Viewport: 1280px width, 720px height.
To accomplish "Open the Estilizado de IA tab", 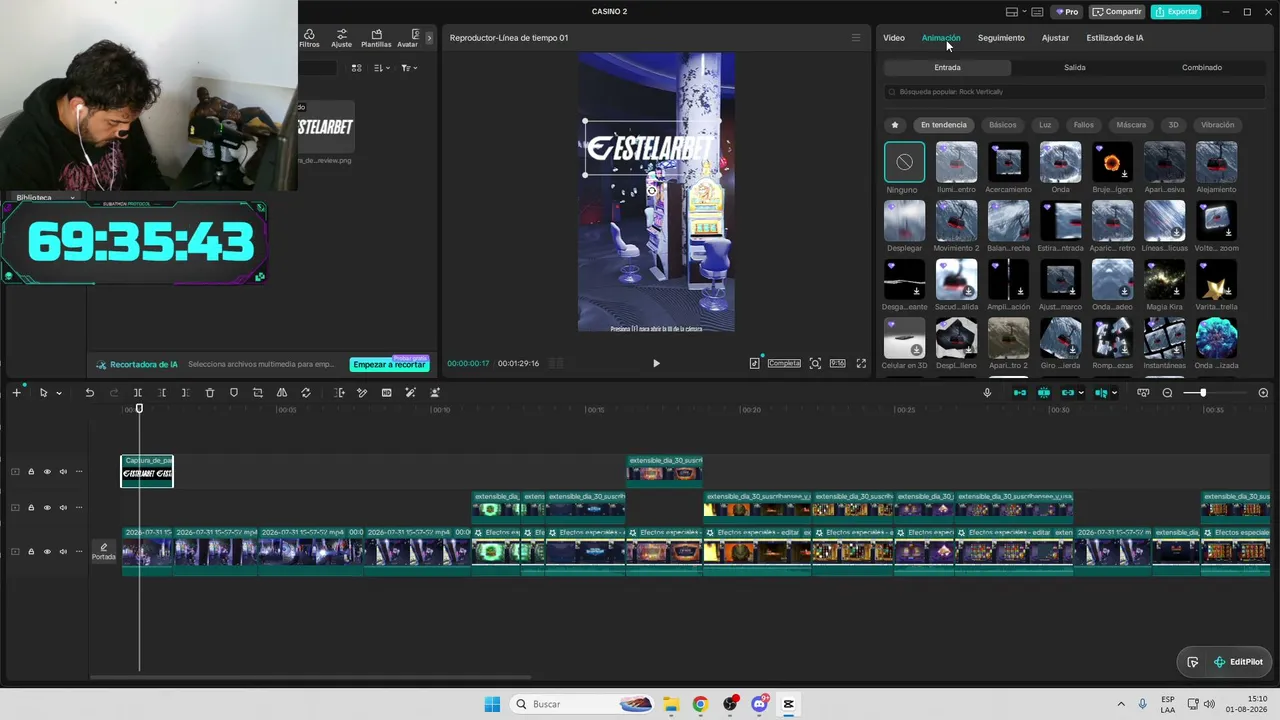I will [1115, 38].
